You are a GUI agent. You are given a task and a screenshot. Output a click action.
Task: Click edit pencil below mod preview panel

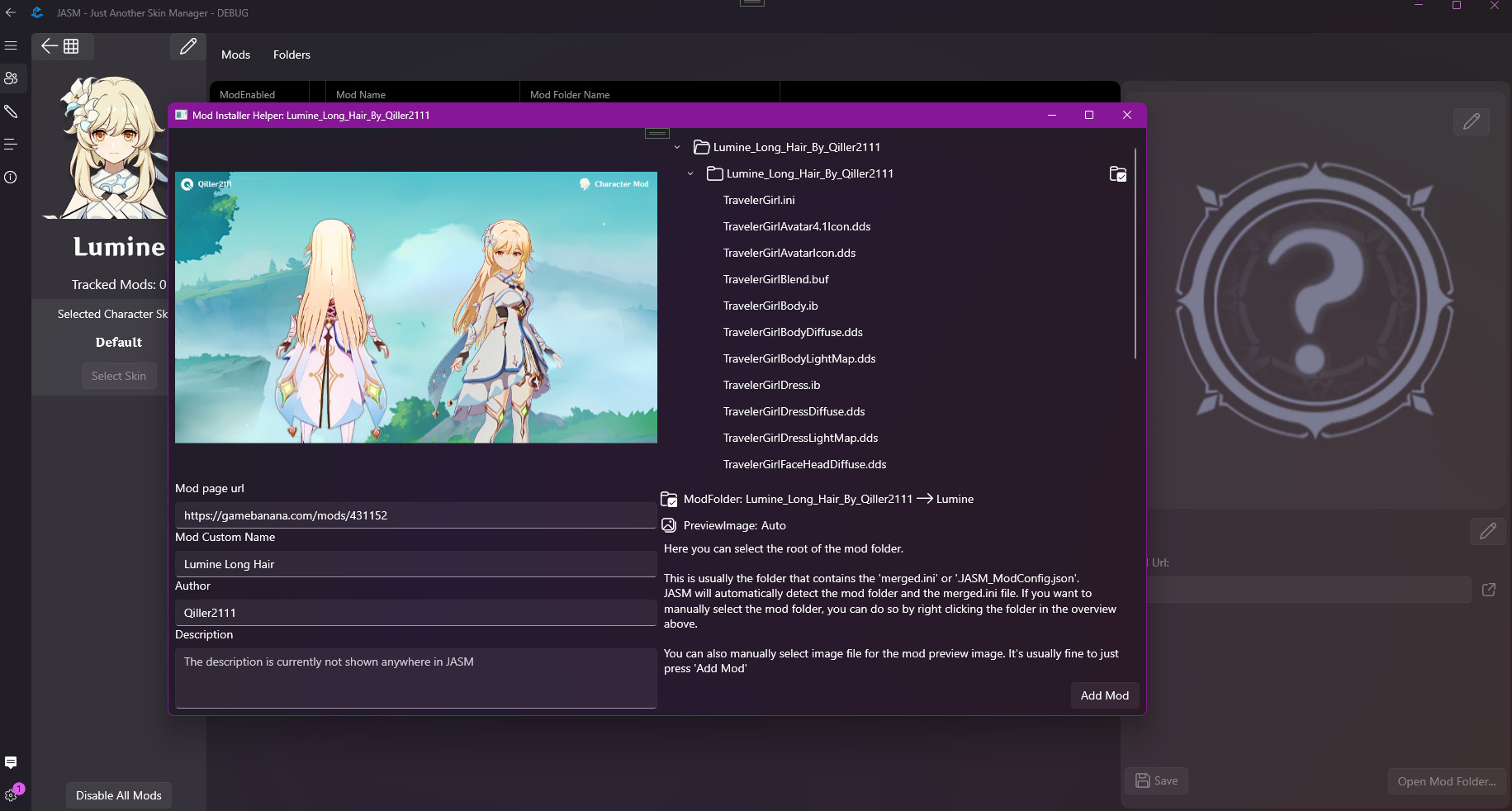tap(1488, 531)
